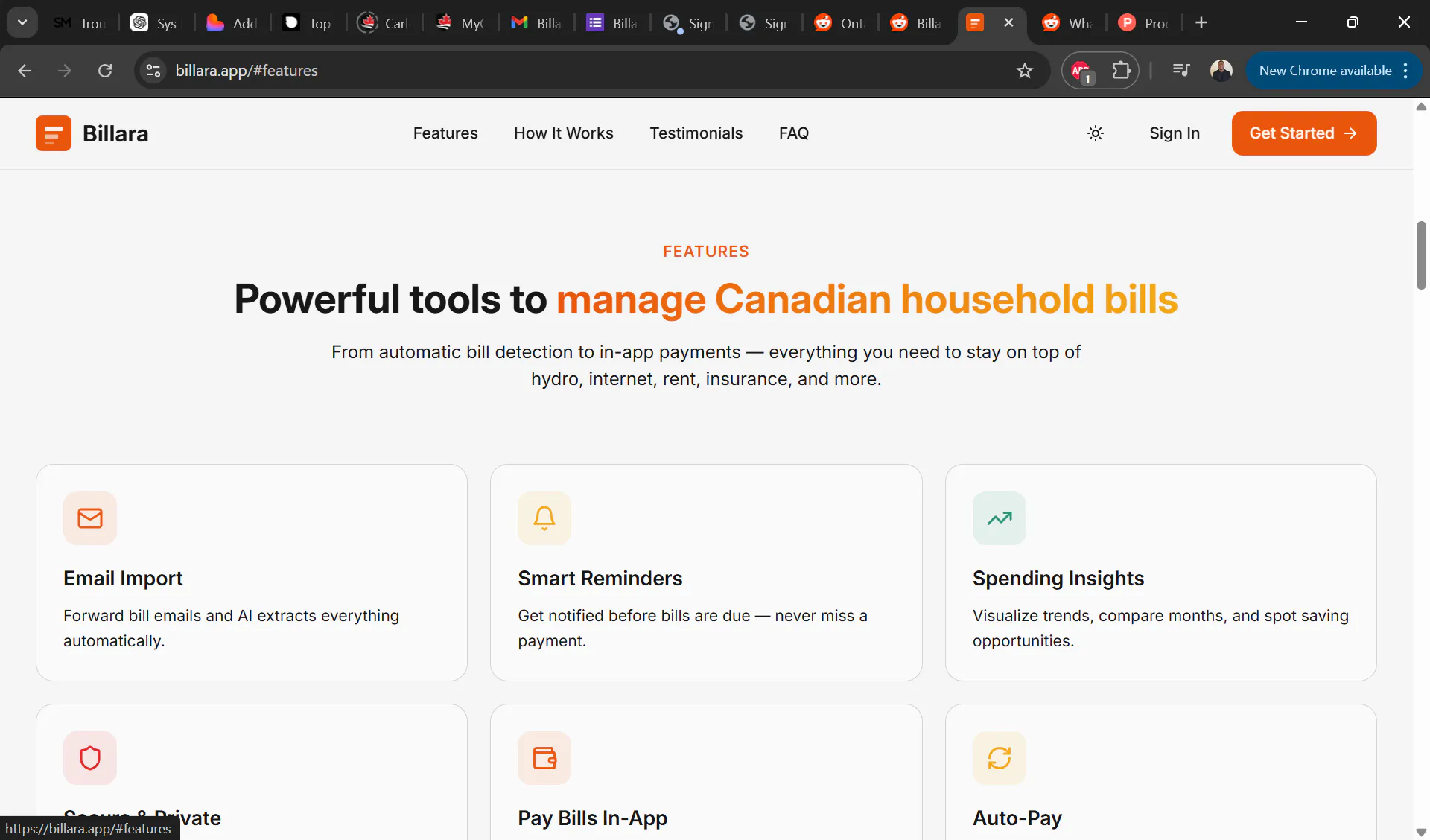The width and height of the screenshot is (1430, 840).
Task: Reload the billara.app page
Action: [x=105, y=71]
